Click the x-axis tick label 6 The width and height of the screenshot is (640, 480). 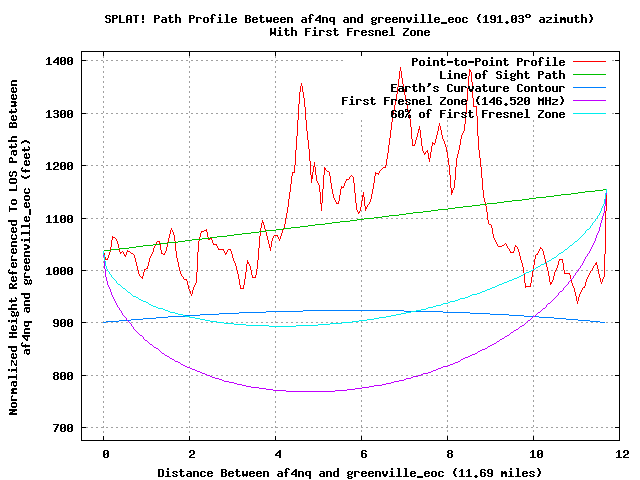(364, 454)
